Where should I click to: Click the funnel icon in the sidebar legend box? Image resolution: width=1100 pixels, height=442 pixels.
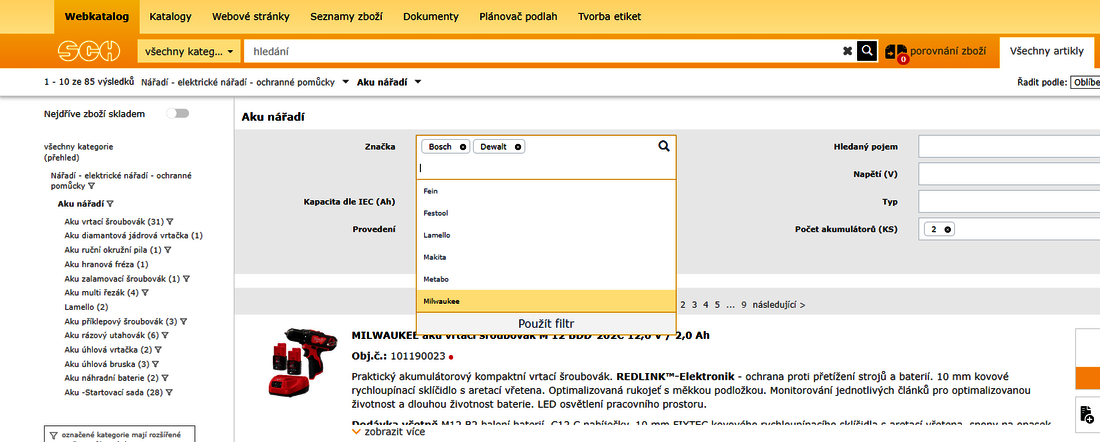pyautogui.click(x=54, y=435)
